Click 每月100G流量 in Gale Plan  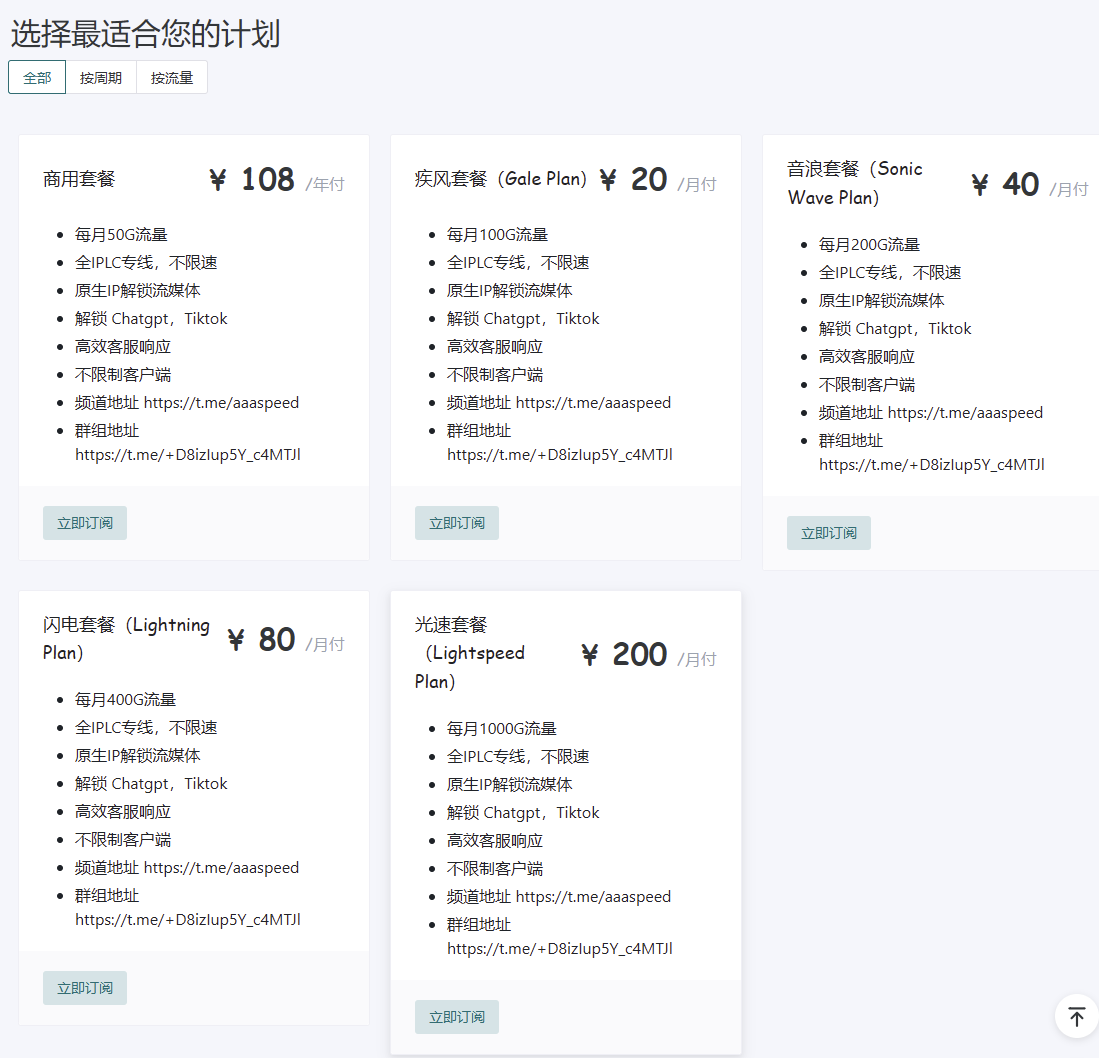[x=498, y=235]
